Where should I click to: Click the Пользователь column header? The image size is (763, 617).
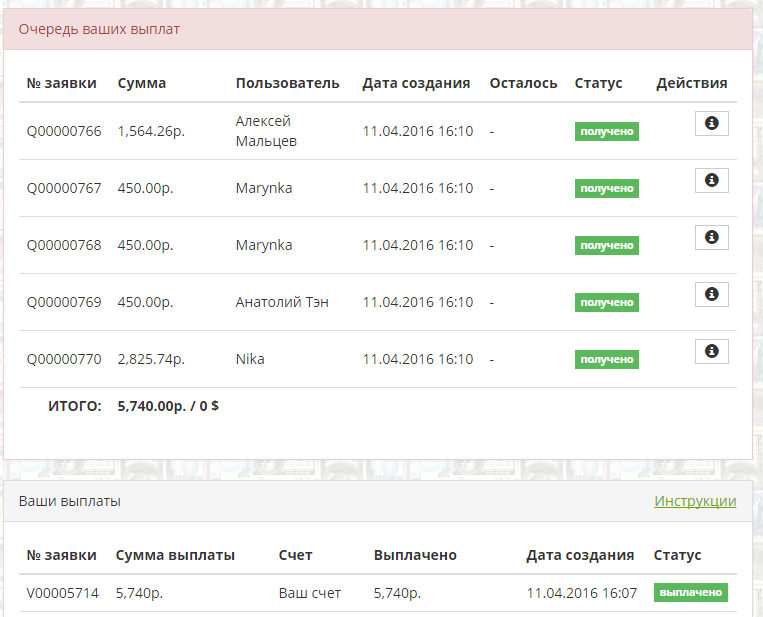tap(287, 83)
